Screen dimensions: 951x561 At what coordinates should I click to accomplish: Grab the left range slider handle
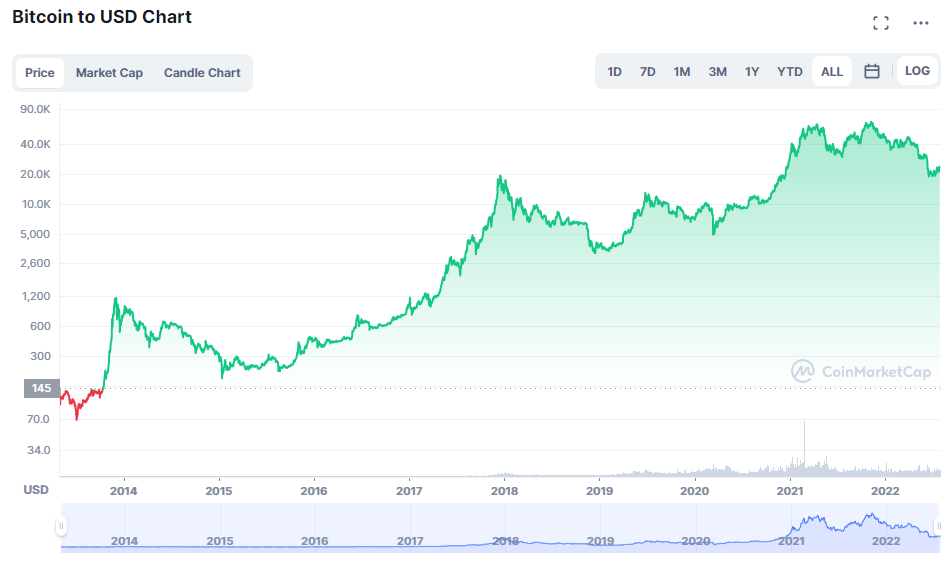pos(61,526)
